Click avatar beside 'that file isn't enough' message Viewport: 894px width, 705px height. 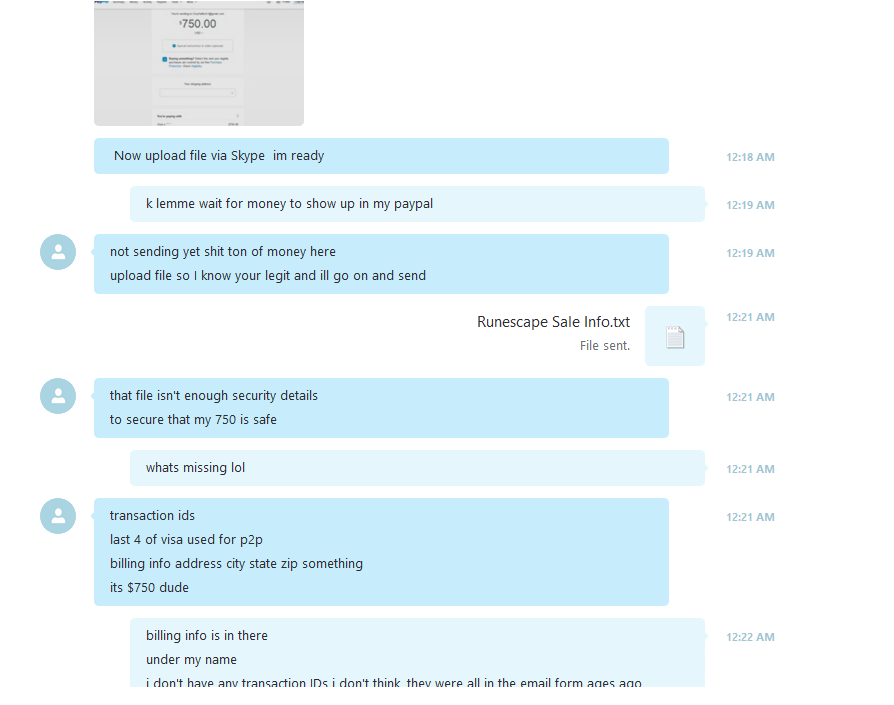point(58,396)
